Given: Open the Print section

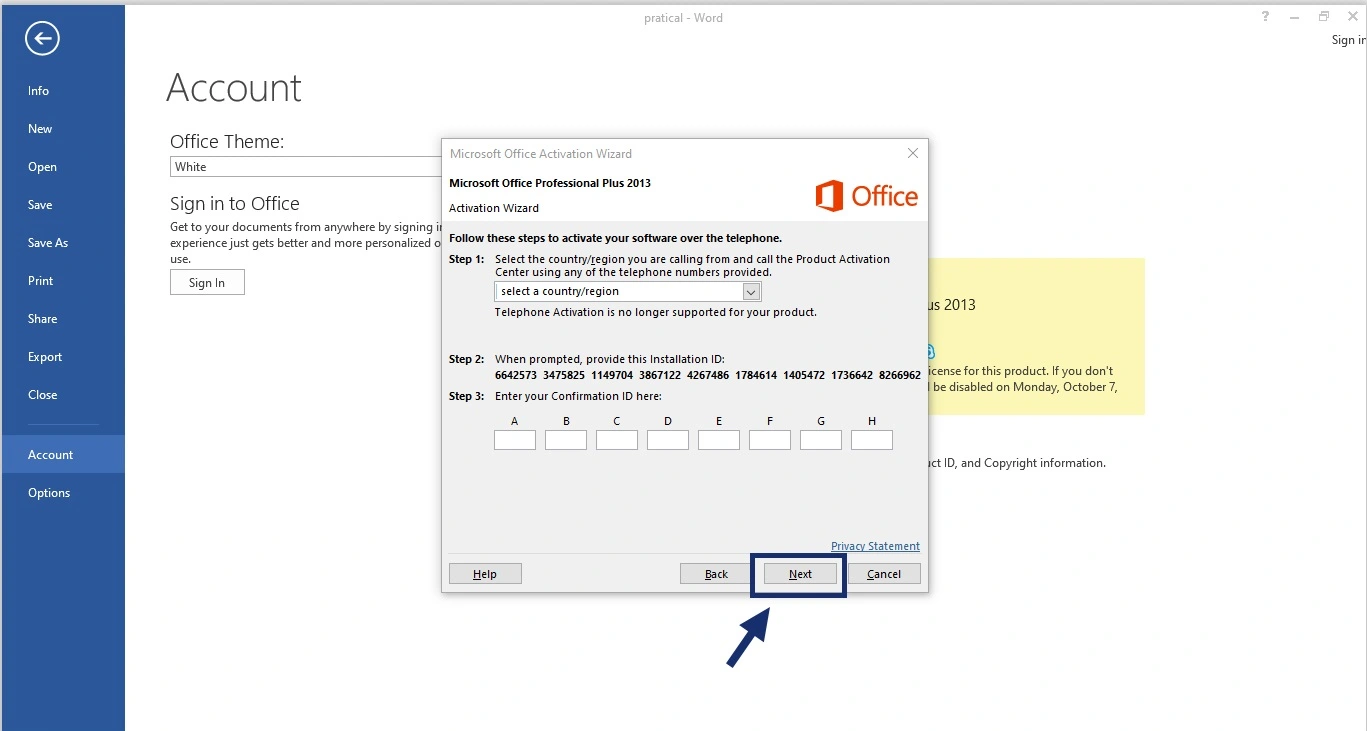Looking at the screenshot, I should point(41,281).
